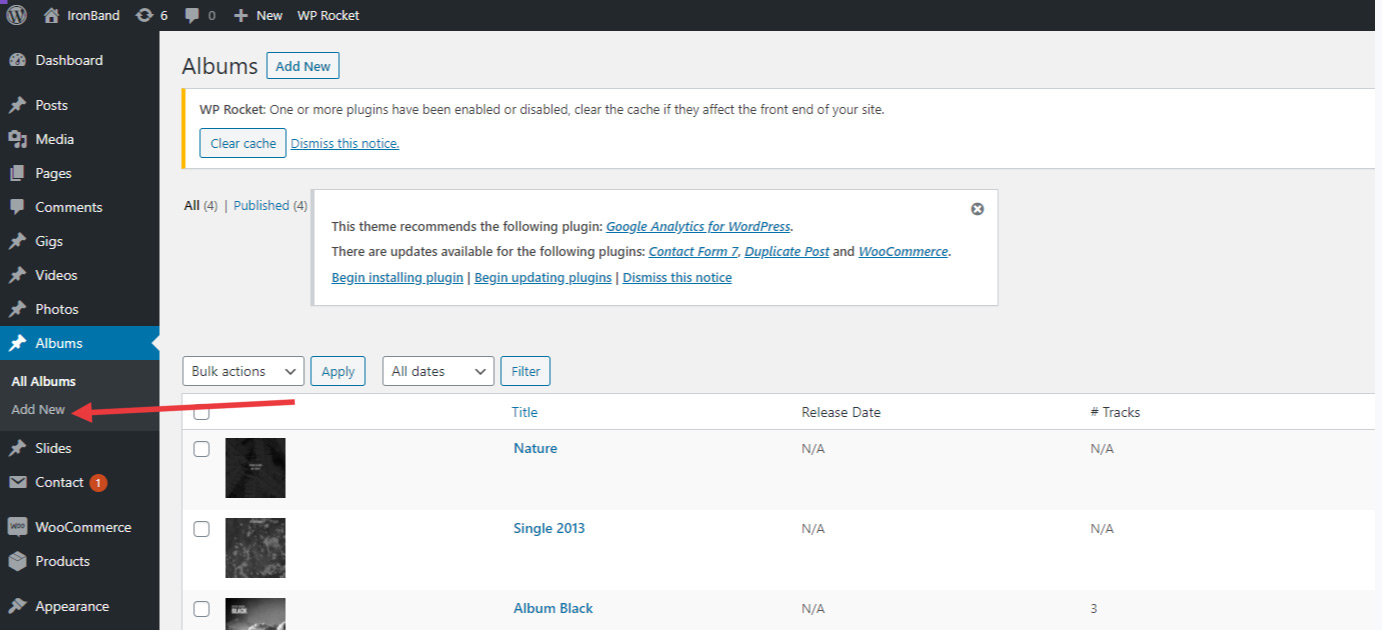The width and height of the screenshot is (1382, 630).
Task: Open the Duplicate Post link
Action: click(787, 252)
